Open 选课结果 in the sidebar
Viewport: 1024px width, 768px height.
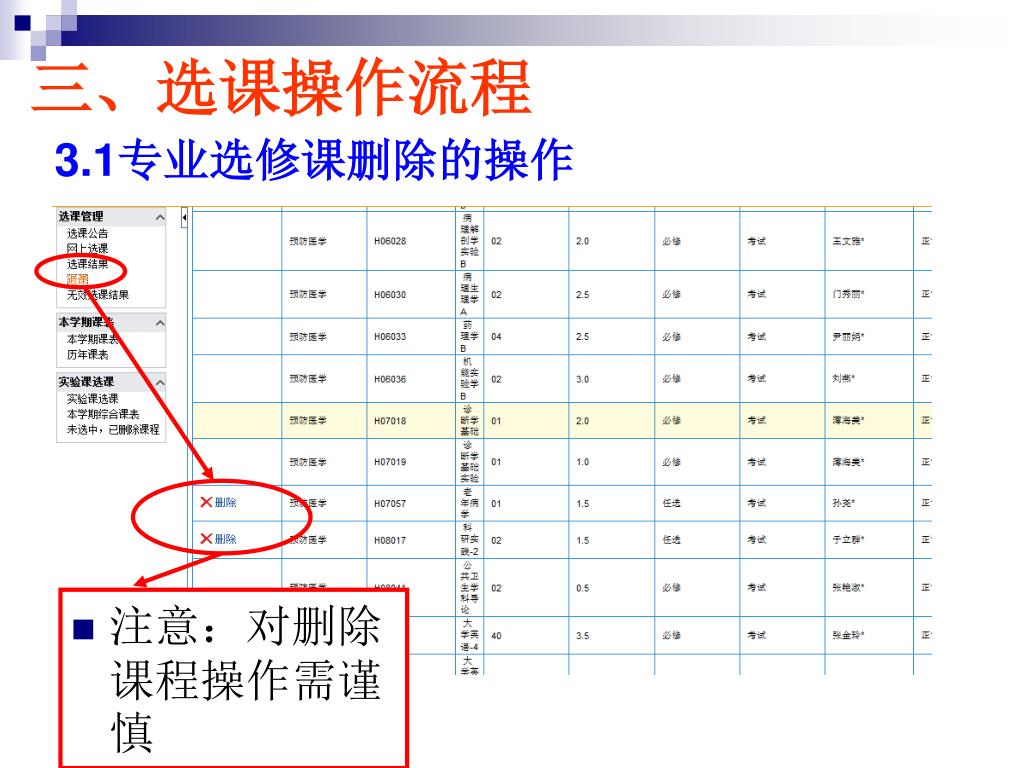pyautogui.click(x=88, y=264)
